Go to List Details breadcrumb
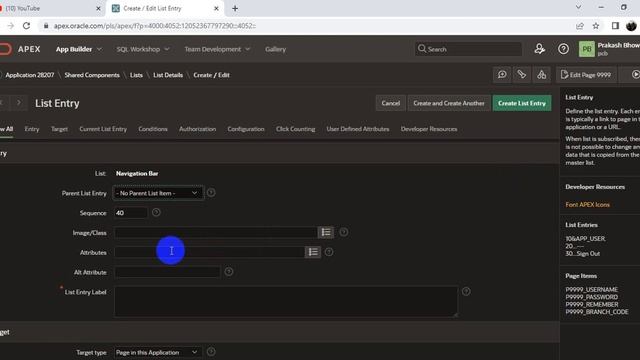This screenshot has width=640, height=360. [168, 75]
